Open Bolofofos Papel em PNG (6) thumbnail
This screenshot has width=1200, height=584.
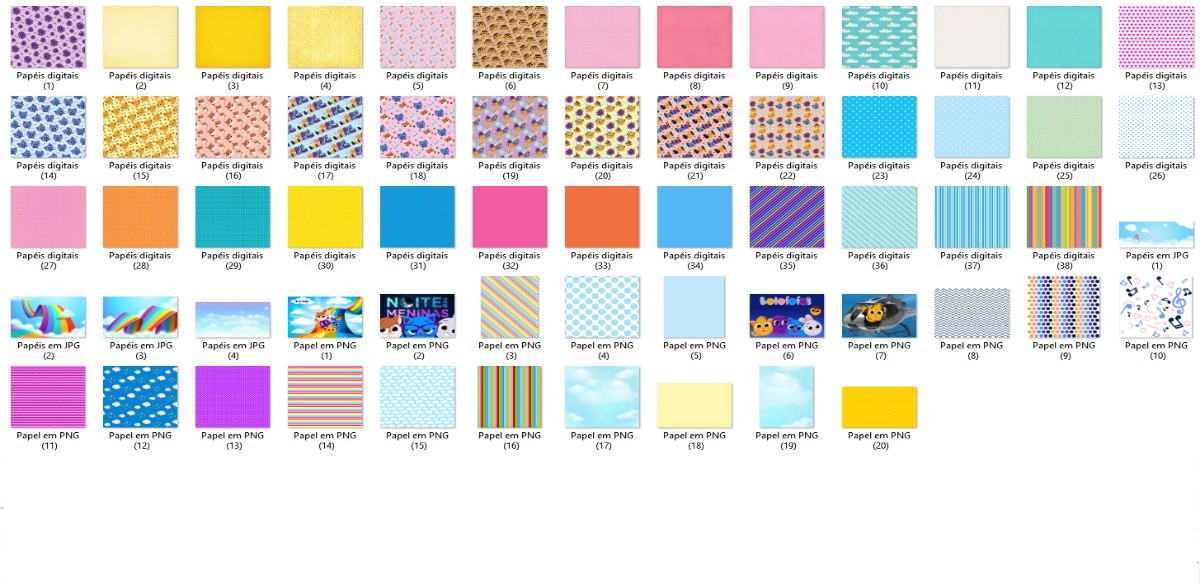pyautogui.click(x=787, y=316)
